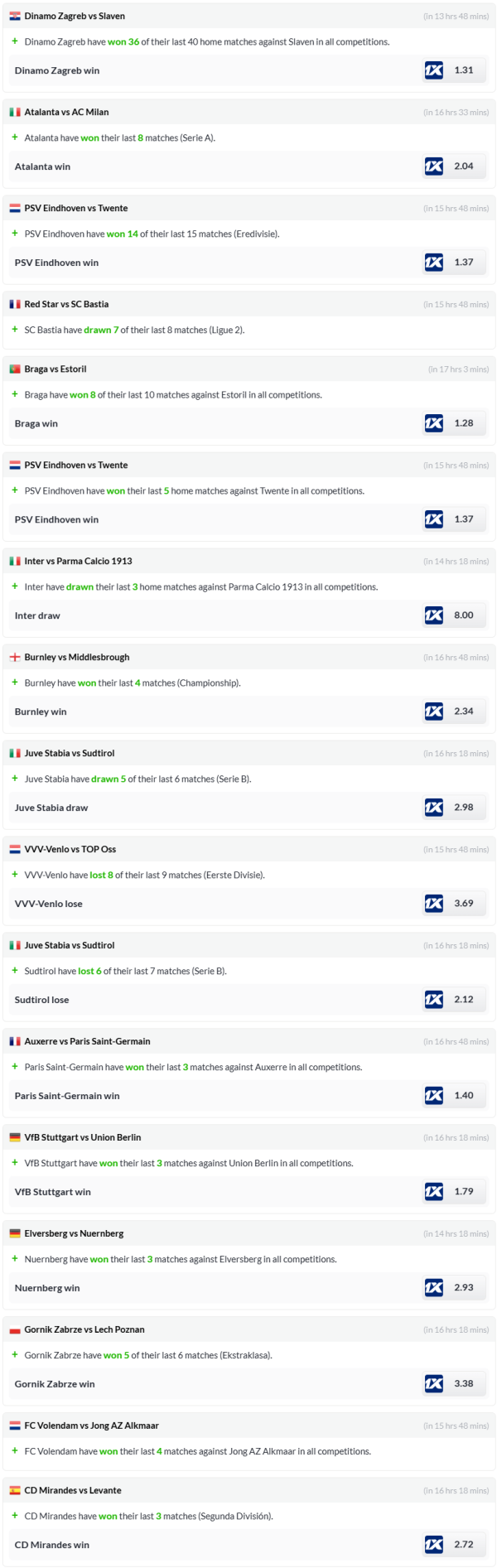The image size is (497, 1568).
Task: Select the 3.69 odds for VVV-Venlo lose
Action: tap(464, 904)
